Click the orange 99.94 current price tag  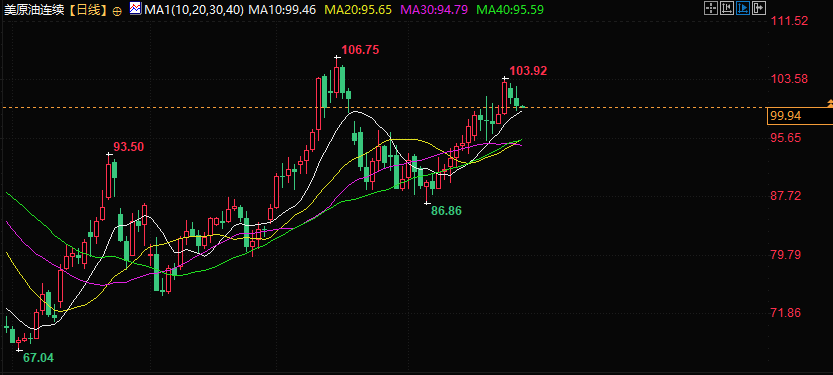coord(800,116)
